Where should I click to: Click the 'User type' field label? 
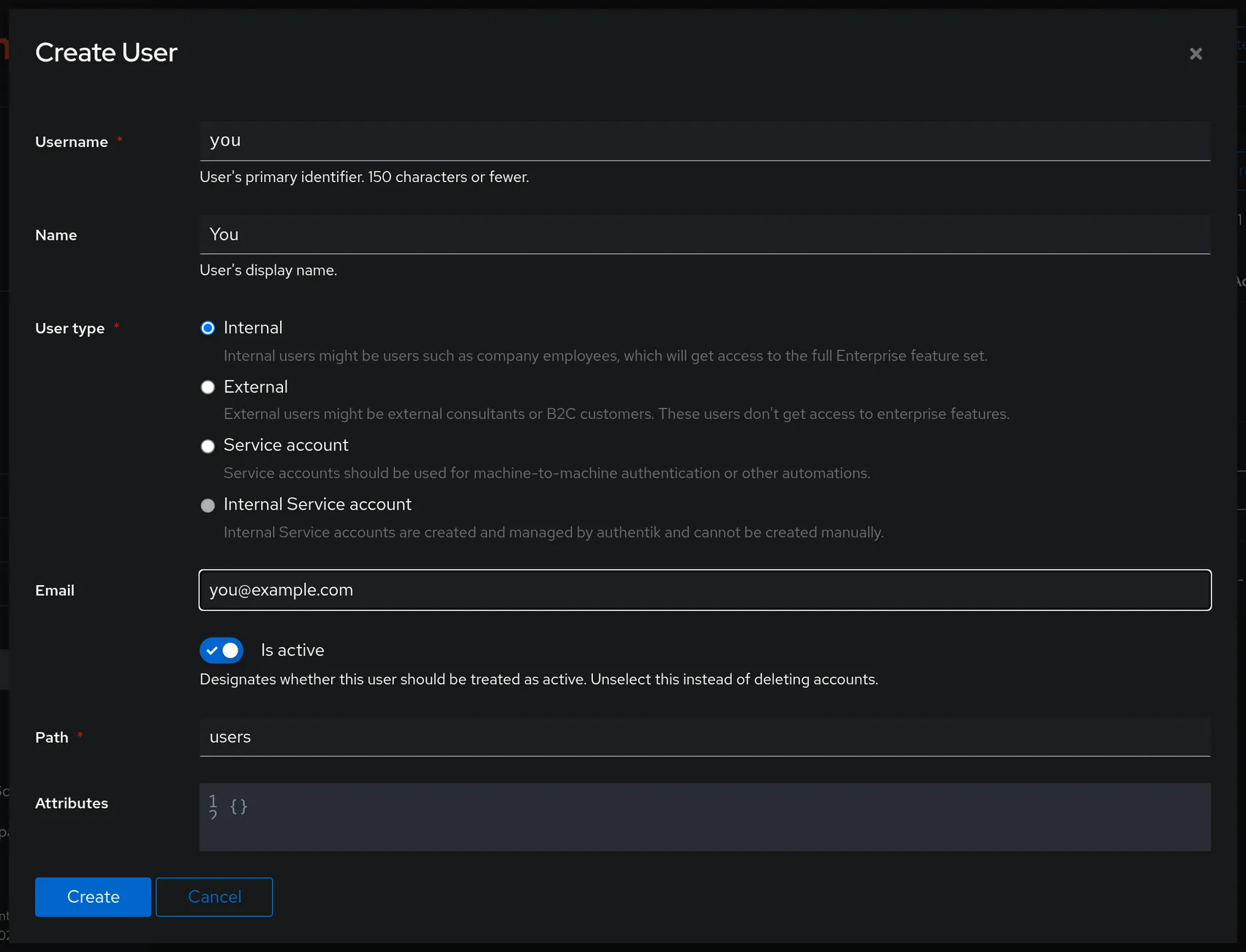click(x=70, y=328)
